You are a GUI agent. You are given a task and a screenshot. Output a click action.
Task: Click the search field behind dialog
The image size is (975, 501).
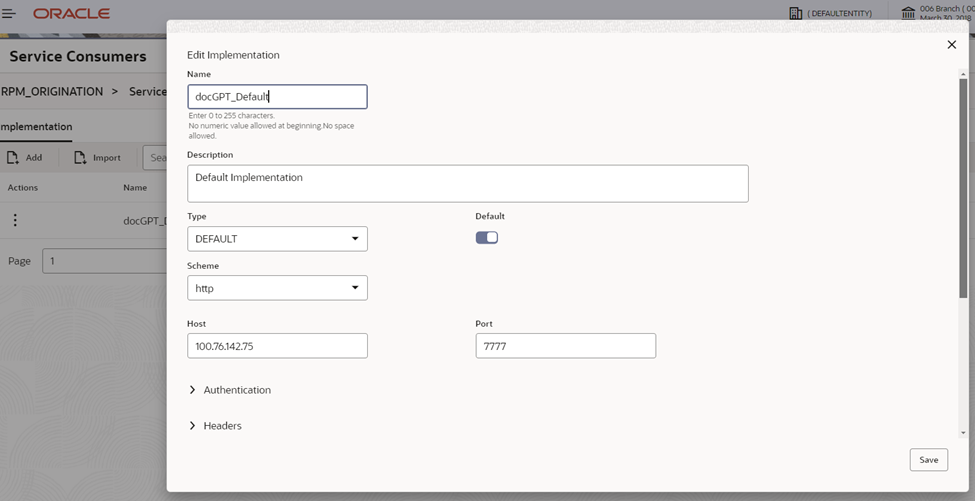[x=155, y=158]
